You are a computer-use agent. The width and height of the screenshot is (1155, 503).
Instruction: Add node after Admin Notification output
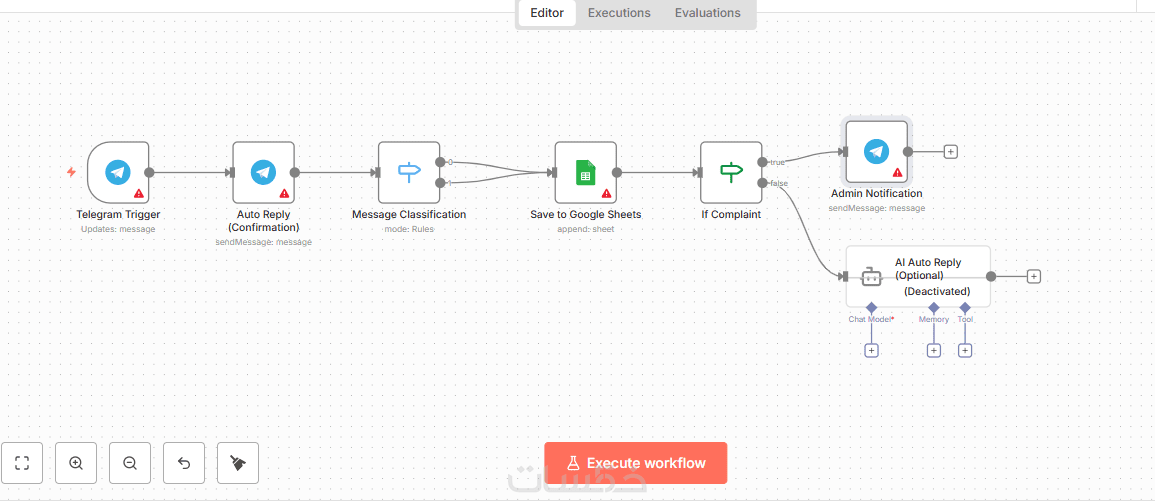(x=951, y=152)
